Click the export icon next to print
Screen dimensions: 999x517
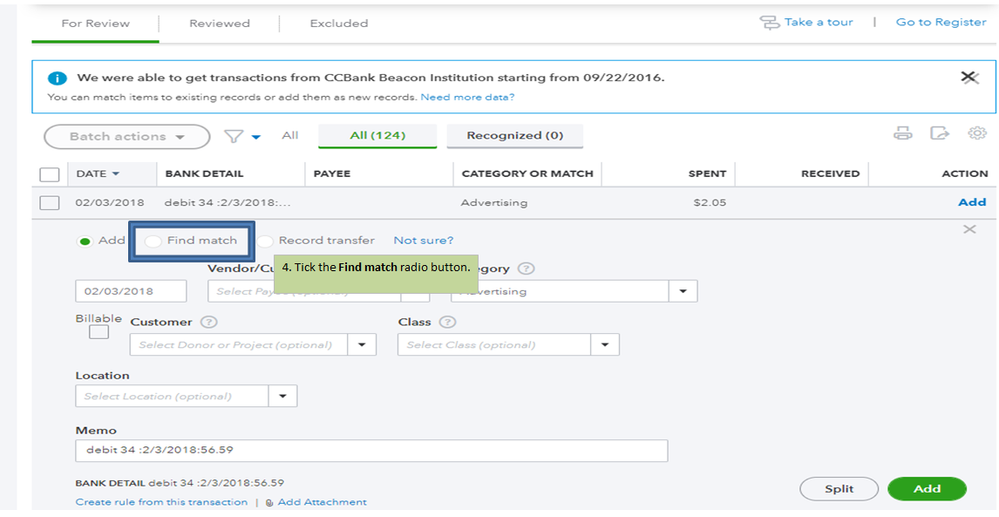point(939,134)
